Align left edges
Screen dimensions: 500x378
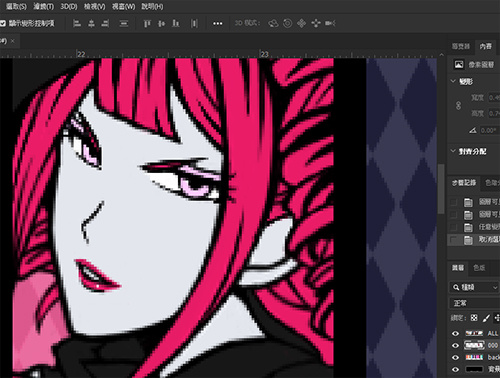coord(77,23)
